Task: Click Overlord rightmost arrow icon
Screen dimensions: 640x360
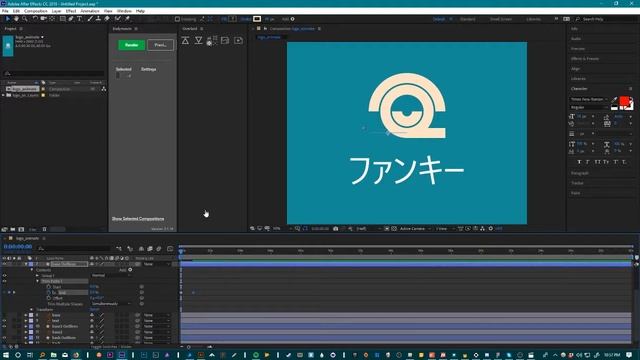Action: pyautogui.click(x=238, y=40)
